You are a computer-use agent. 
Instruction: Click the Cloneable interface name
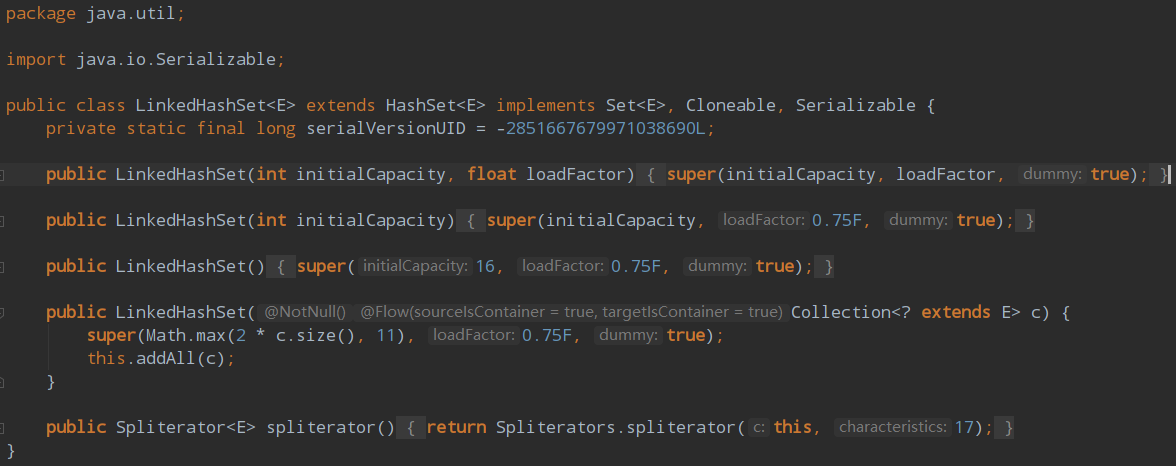tap(730, 105)
